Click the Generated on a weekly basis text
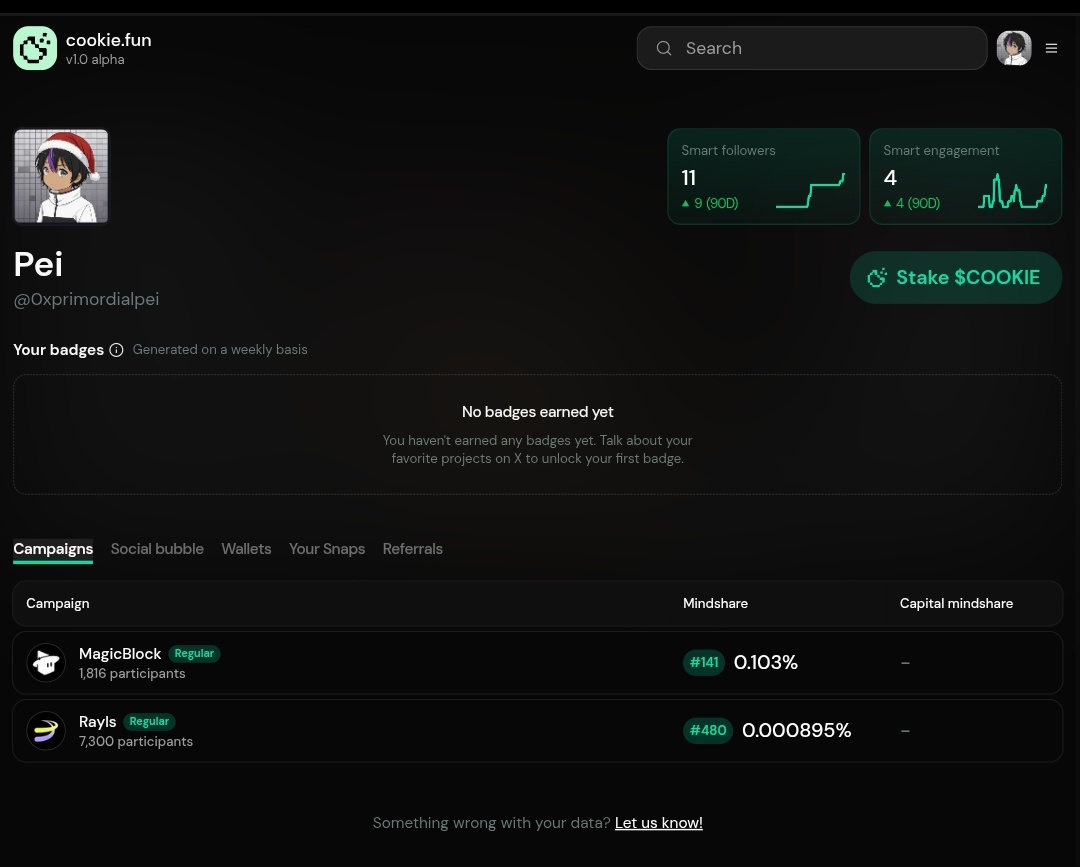This screenshot has width=1080, height=867. (x=220, y=350)
